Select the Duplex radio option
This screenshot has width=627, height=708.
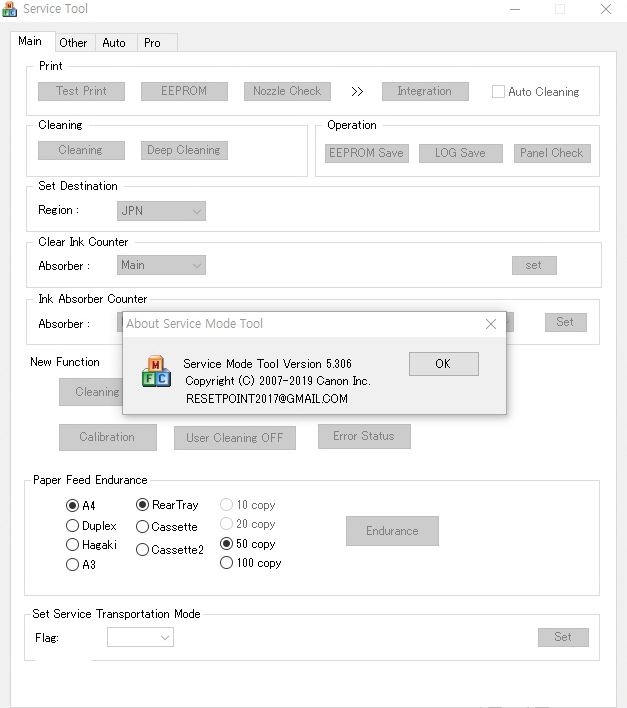(x=72, y=526)
